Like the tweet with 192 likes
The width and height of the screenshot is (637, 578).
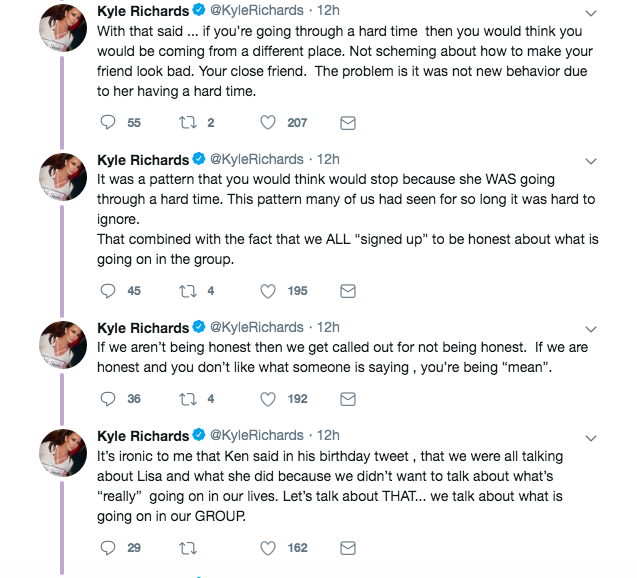(x=268, y=399)
